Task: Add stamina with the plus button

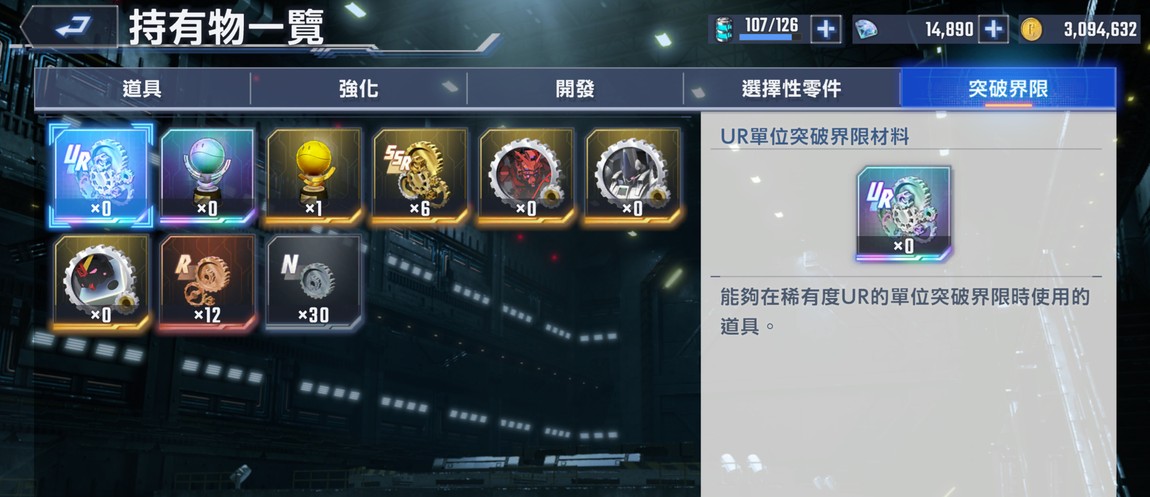Action: coord(827,29)
